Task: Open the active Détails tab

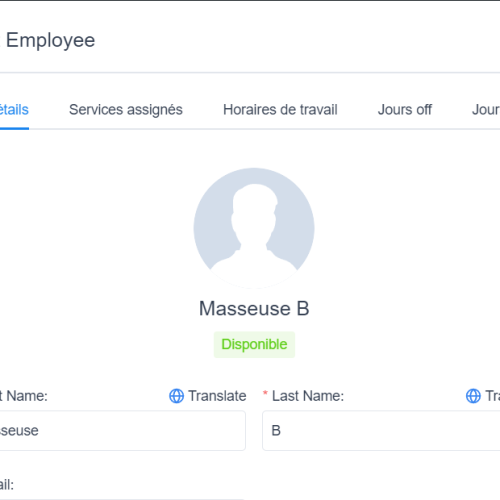Action: click(x=14, y=110)
